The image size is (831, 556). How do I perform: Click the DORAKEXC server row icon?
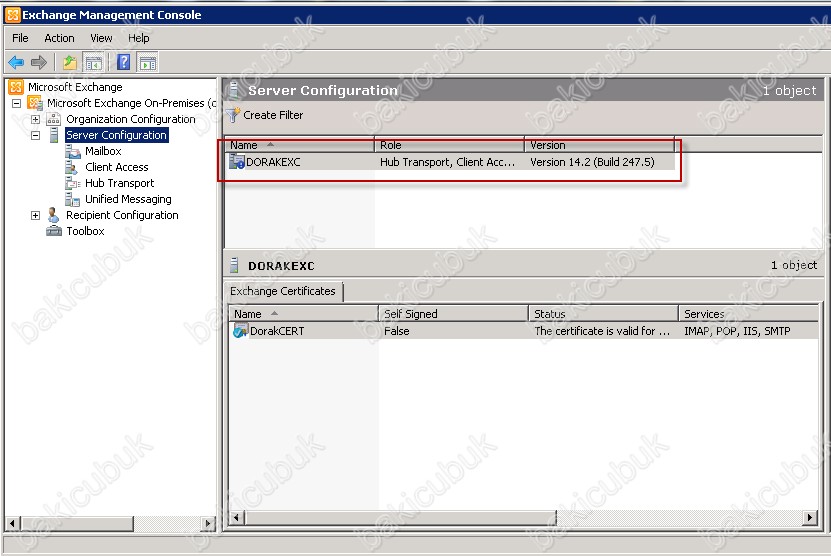coord(236,161)
